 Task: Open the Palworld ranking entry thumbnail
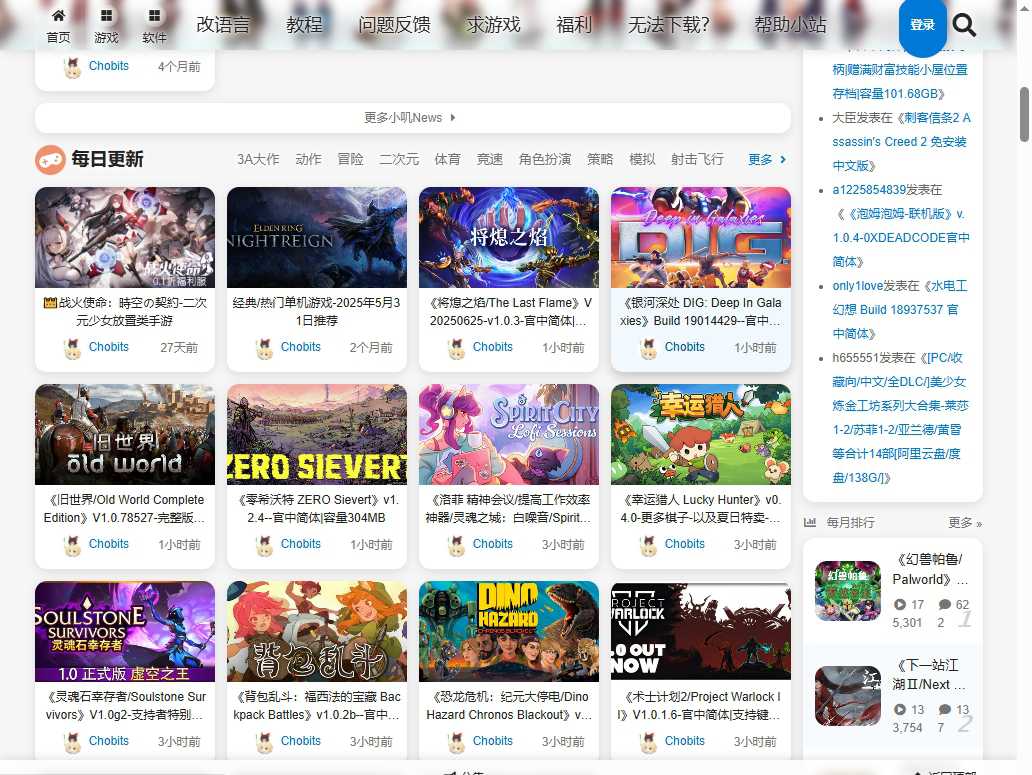[x=847, y=591]
